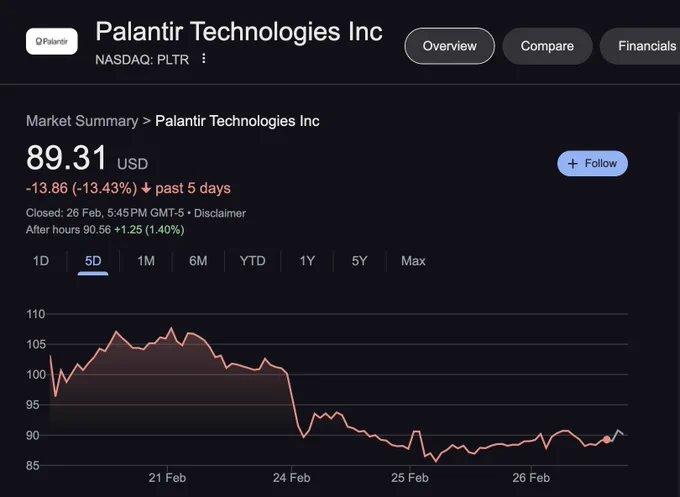The width and height of the screenshot is (680, 497).
Task: Click the Palantir logo thumbnail
Action: (x=52, y=42)
